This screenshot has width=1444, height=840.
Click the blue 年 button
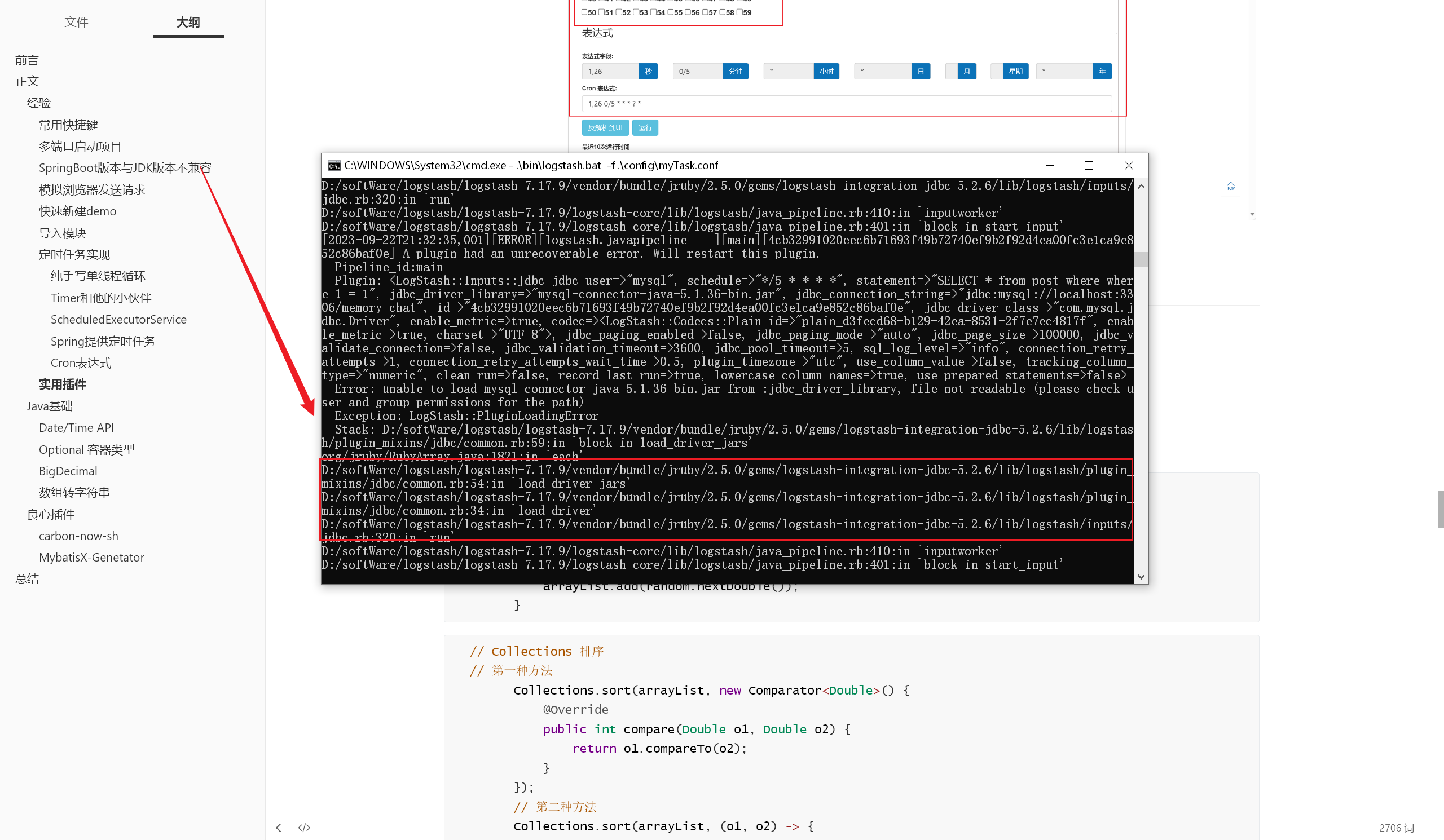tap(1103, 71)
